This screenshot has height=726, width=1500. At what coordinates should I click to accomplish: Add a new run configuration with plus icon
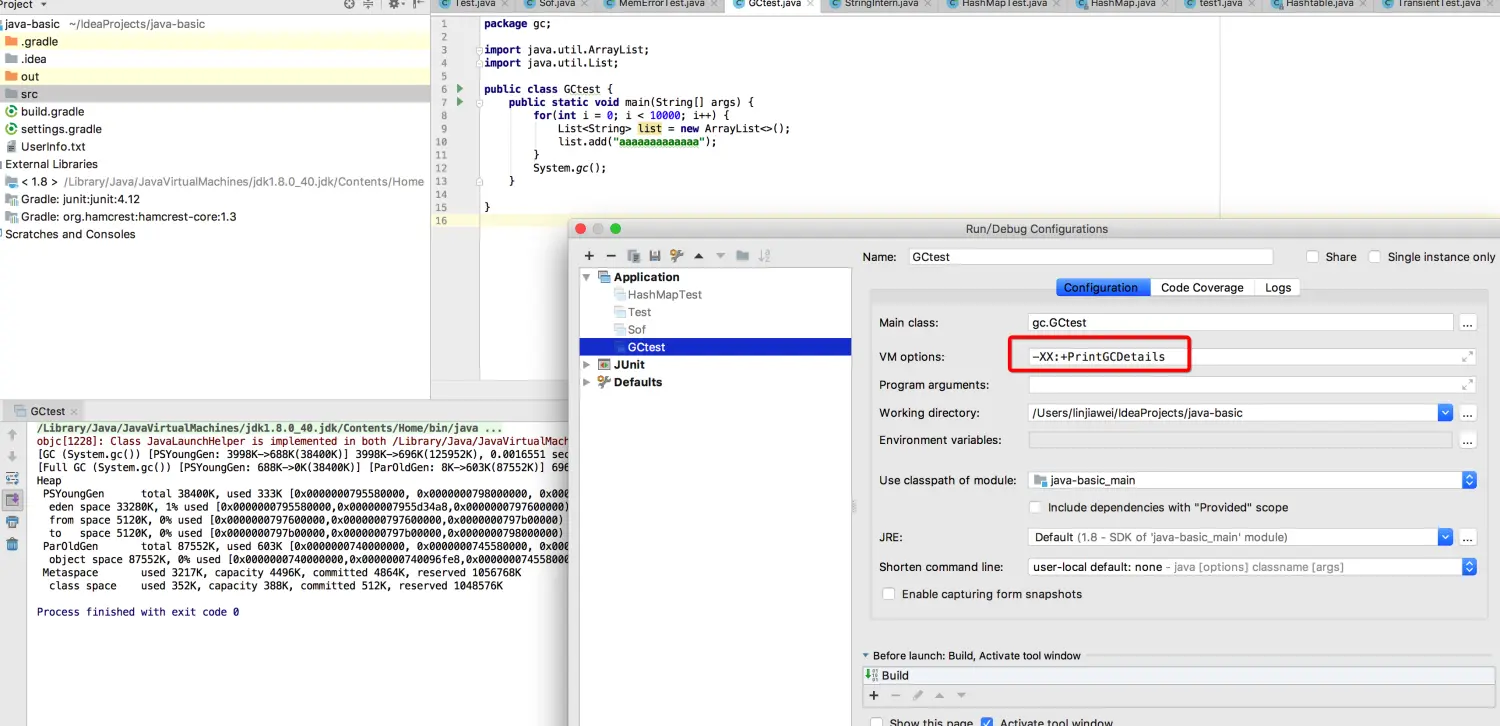point(589,256)
